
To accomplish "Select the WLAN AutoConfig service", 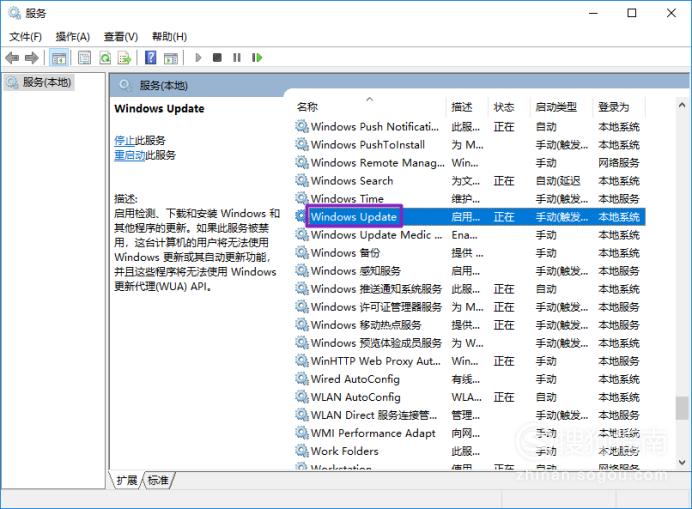I will (470, 397).
